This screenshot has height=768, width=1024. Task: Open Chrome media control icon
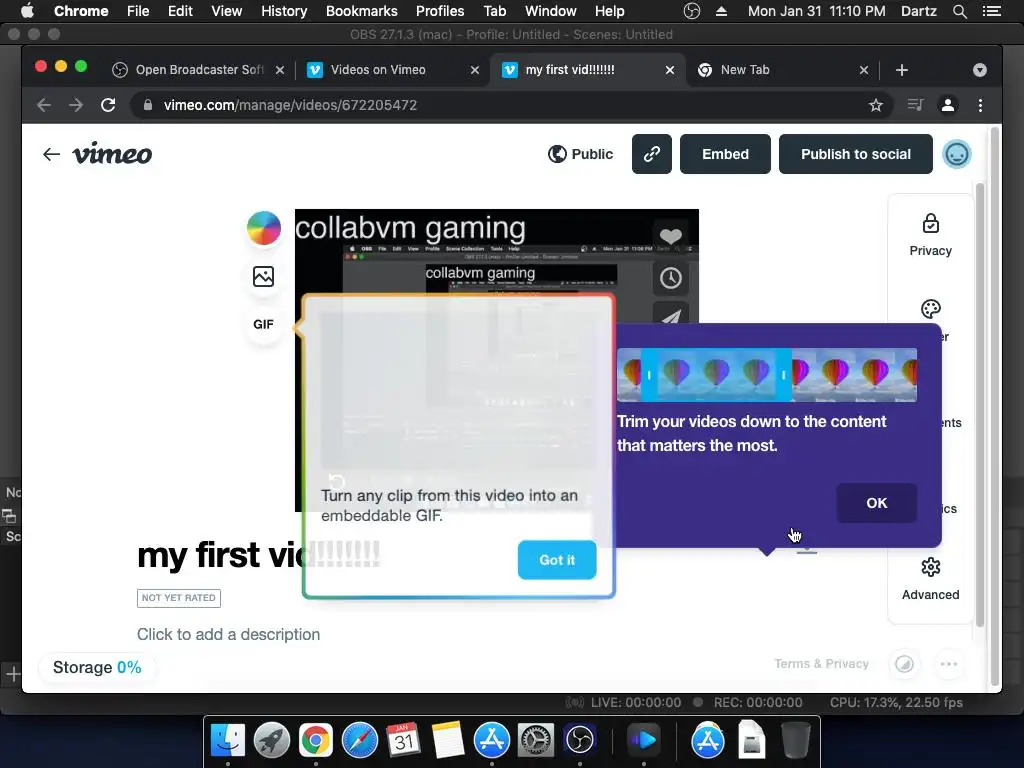tap(915, 105)
